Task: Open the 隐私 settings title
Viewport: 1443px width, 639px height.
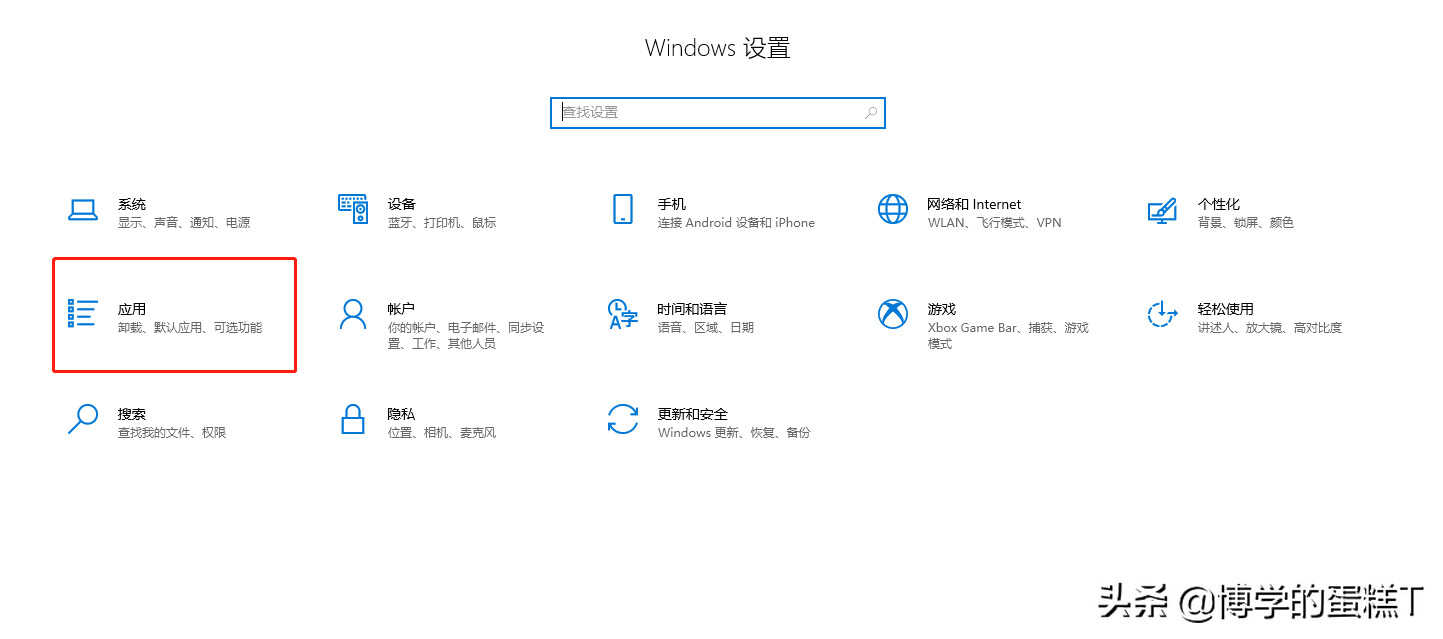Action: coord(402,414)
